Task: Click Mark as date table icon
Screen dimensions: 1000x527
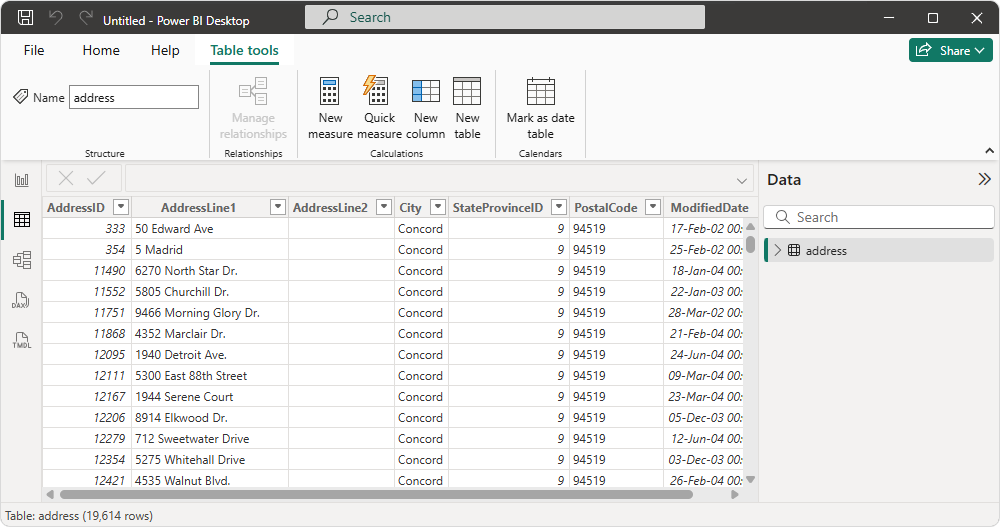Action: coord(540,91)
